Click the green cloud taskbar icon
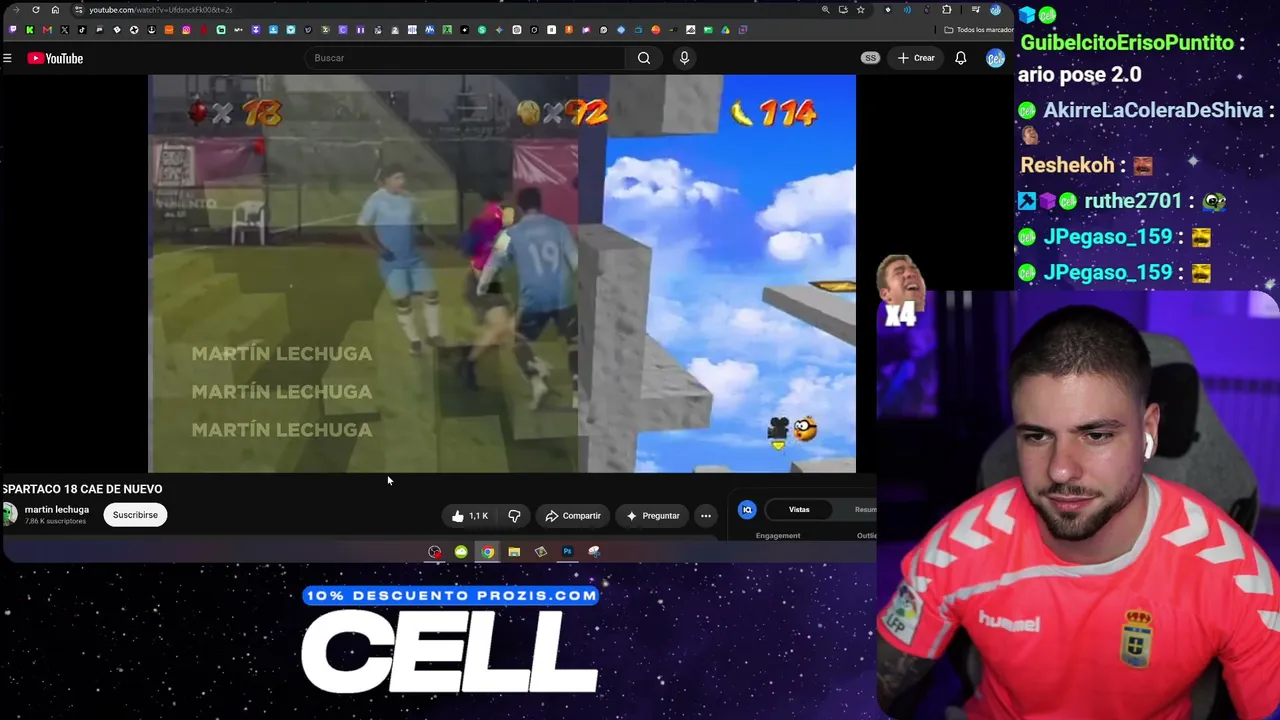Screen dimensions: 1280x720 tap(461, 552)
